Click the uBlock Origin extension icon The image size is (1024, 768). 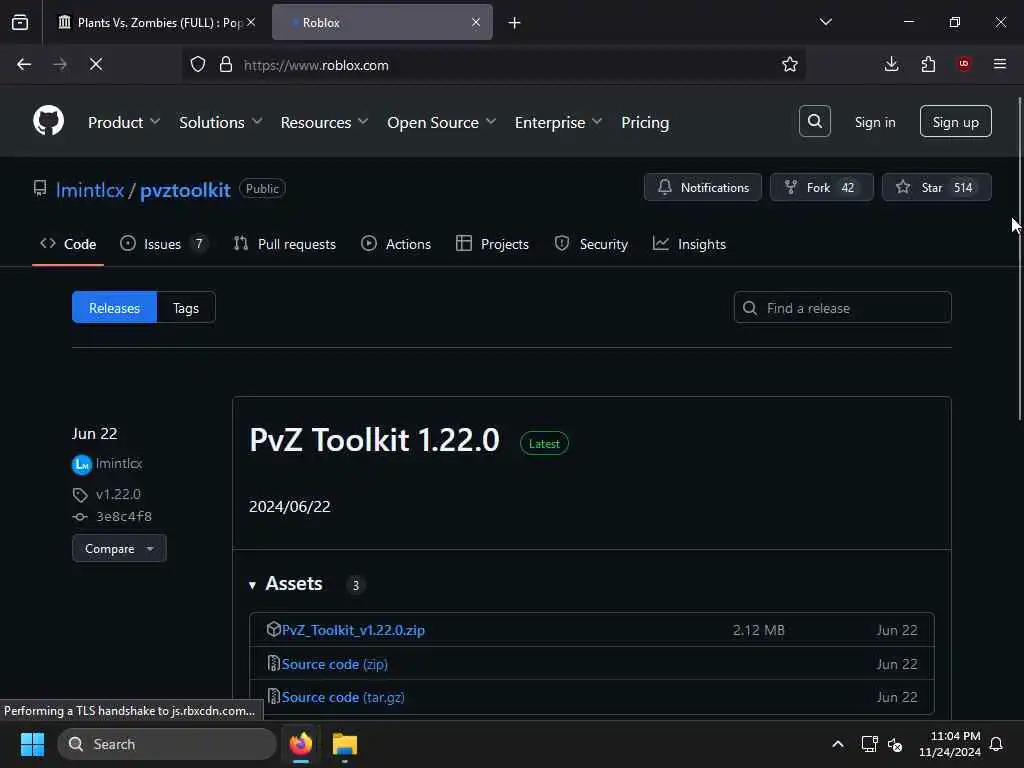pos(964,64)
